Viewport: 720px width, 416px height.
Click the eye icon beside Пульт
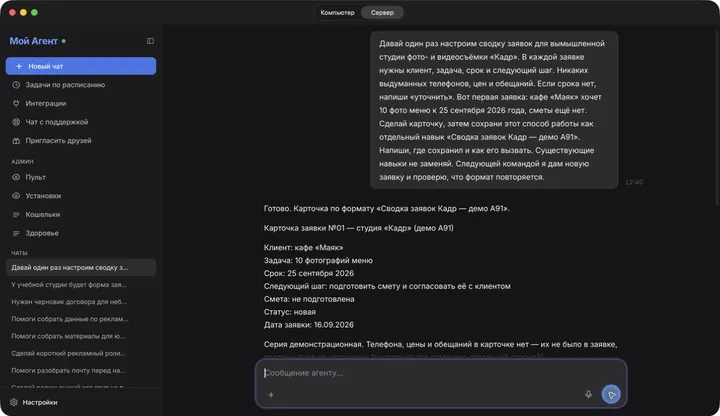[x=16, y=177]
